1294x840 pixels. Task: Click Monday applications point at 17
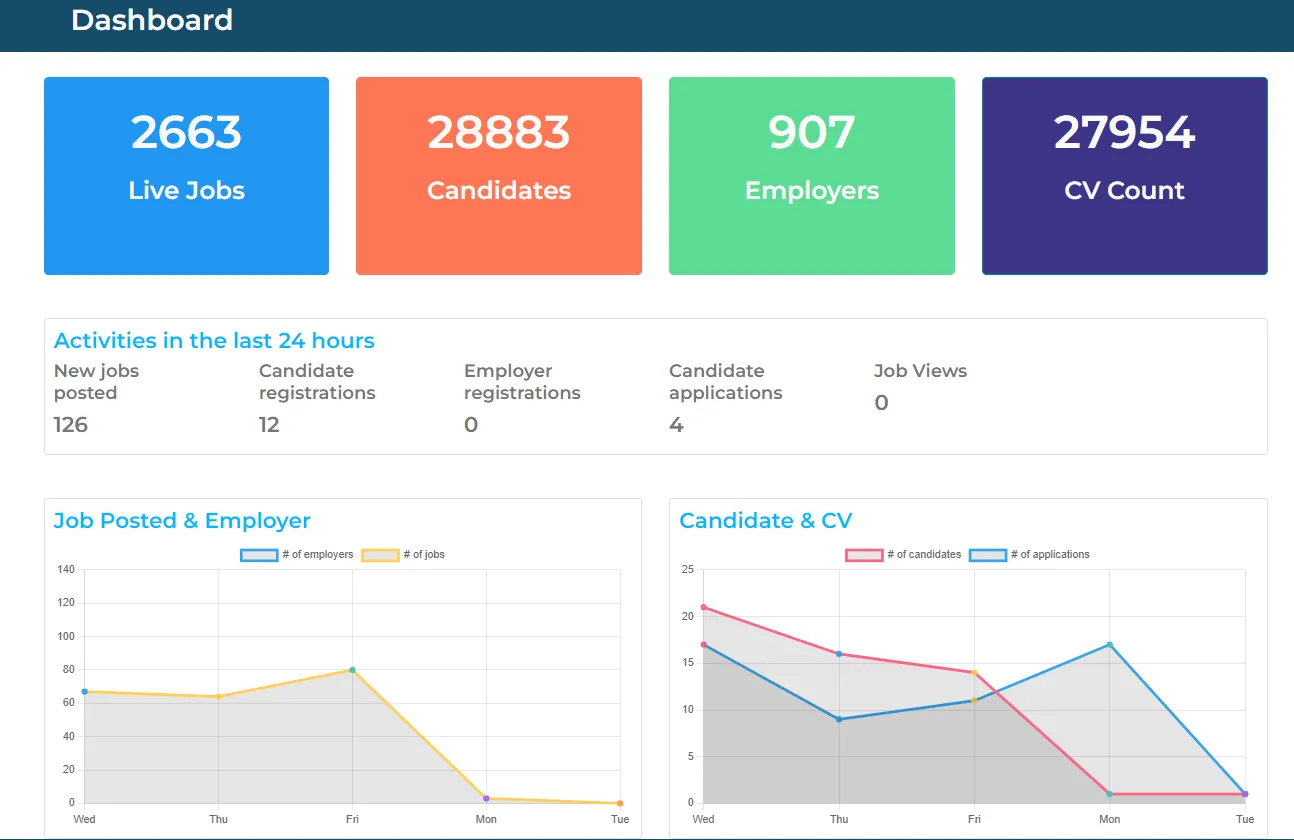pyautogui.click(x=1110, y=645)
